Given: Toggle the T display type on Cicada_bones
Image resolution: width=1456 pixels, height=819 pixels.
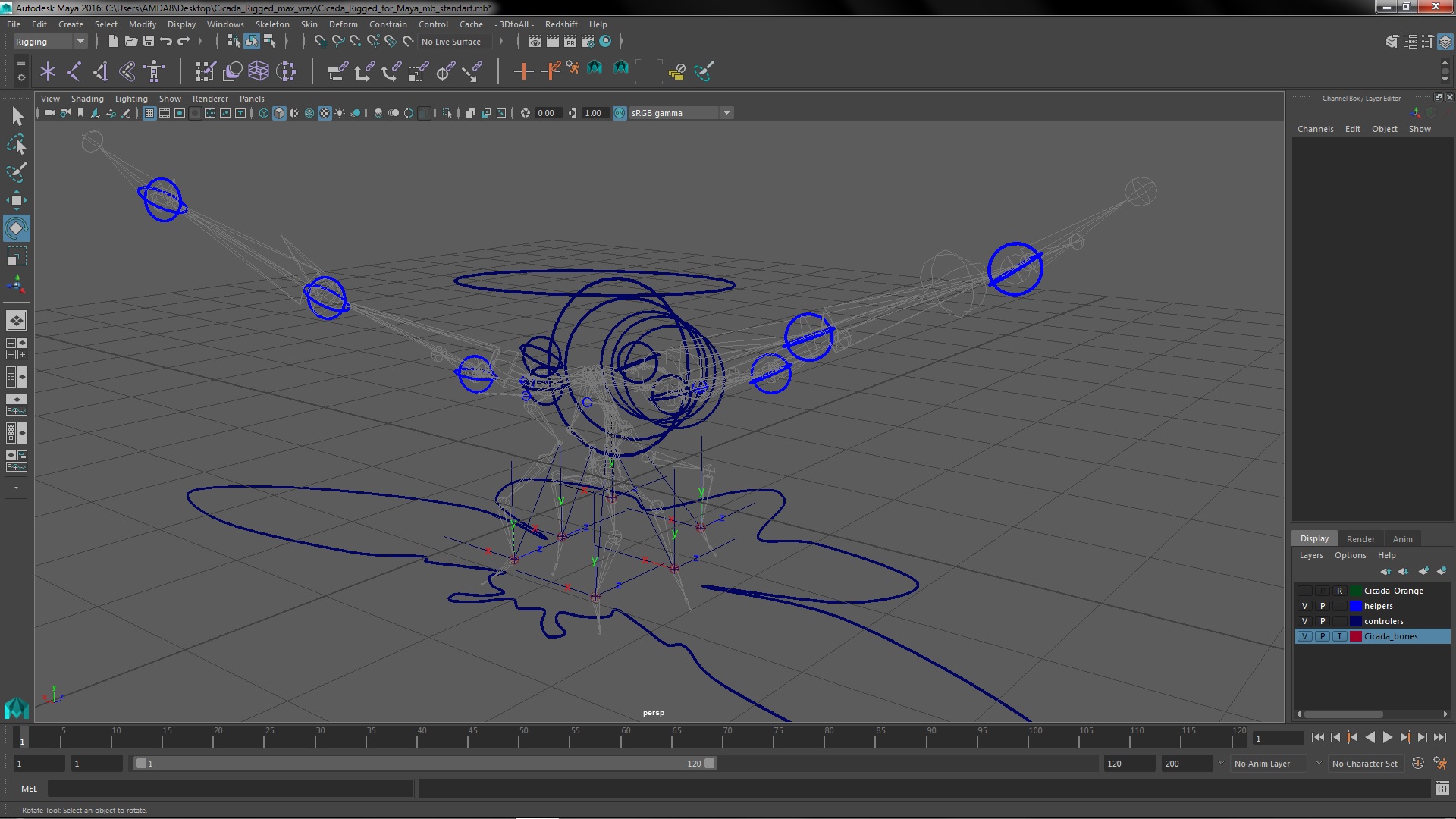Looking at the screenshot, I should (x=1339, y=636).
